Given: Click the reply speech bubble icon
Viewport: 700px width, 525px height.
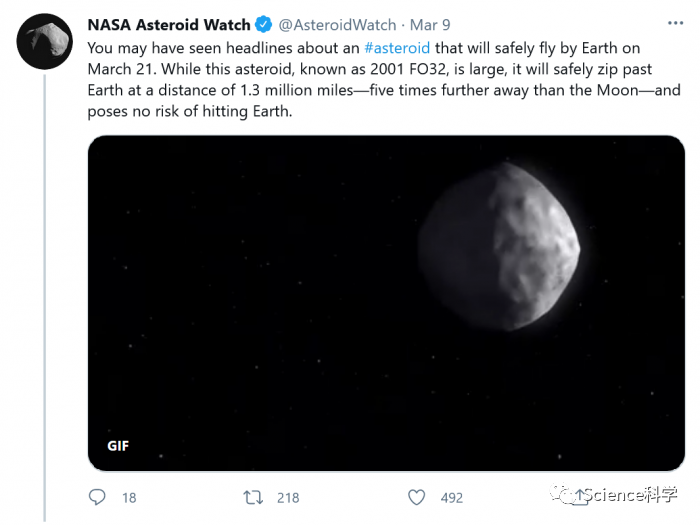Looking at the screenshot, I should (97, 497).
